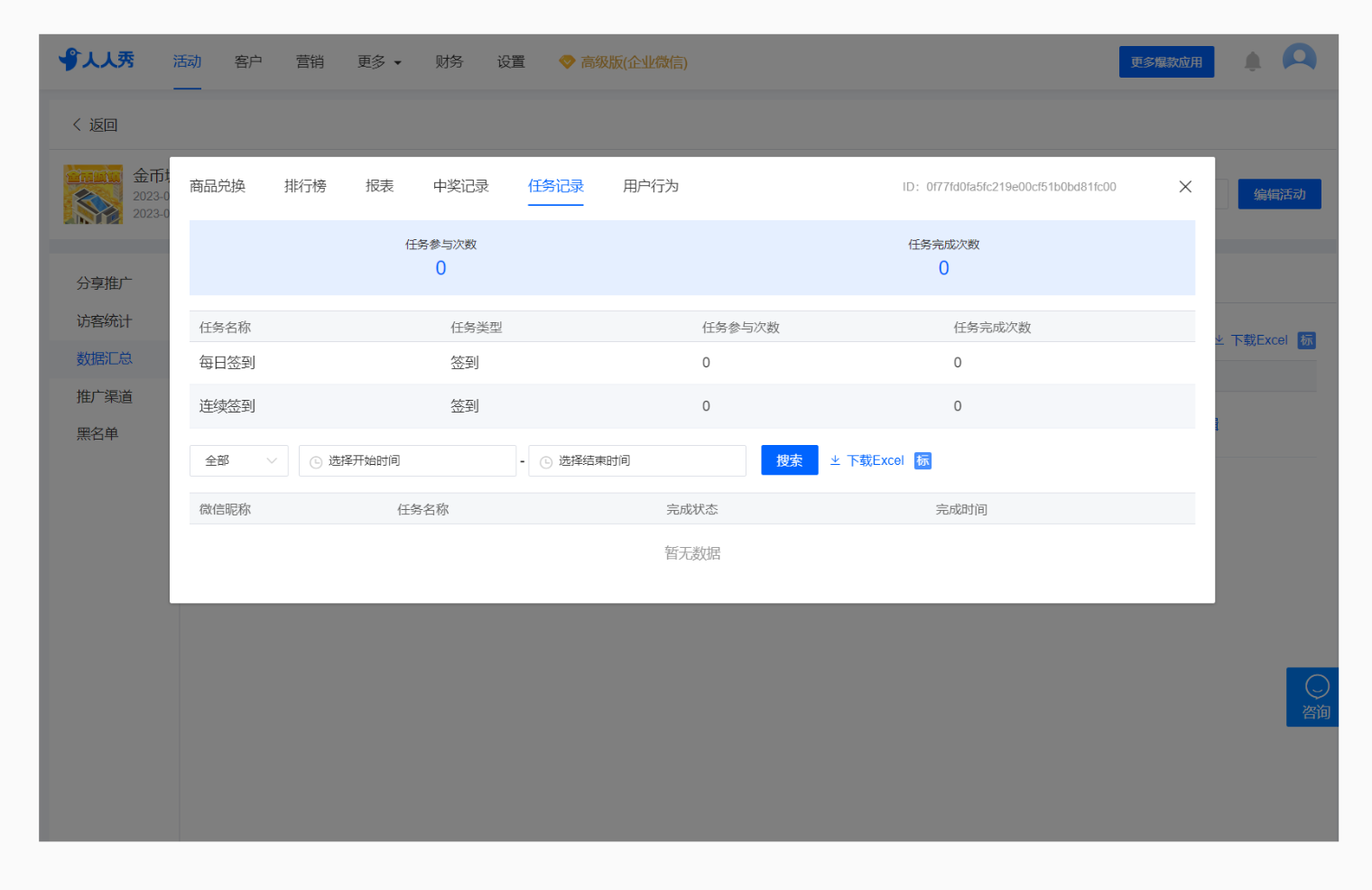
Task: Switch to the 中奖记录 tab
Action: (461, 186)
